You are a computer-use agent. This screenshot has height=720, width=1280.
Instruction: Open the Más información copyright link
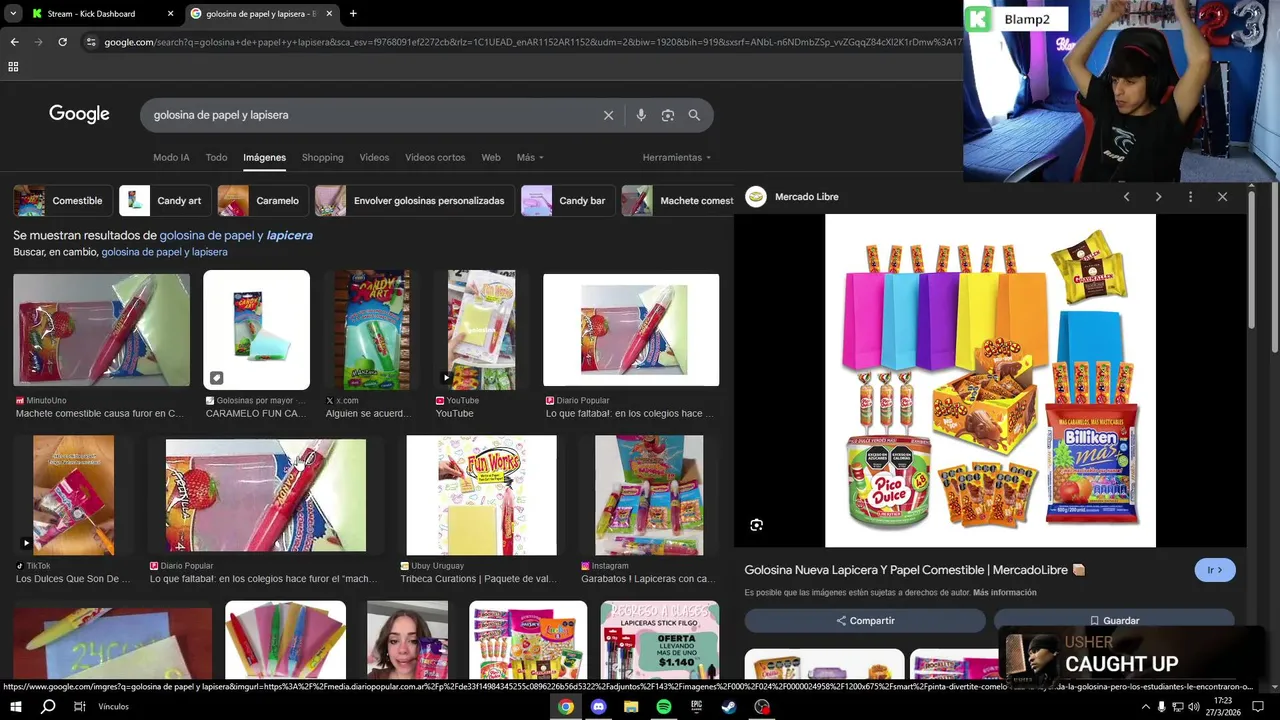tap(1004, 592)
